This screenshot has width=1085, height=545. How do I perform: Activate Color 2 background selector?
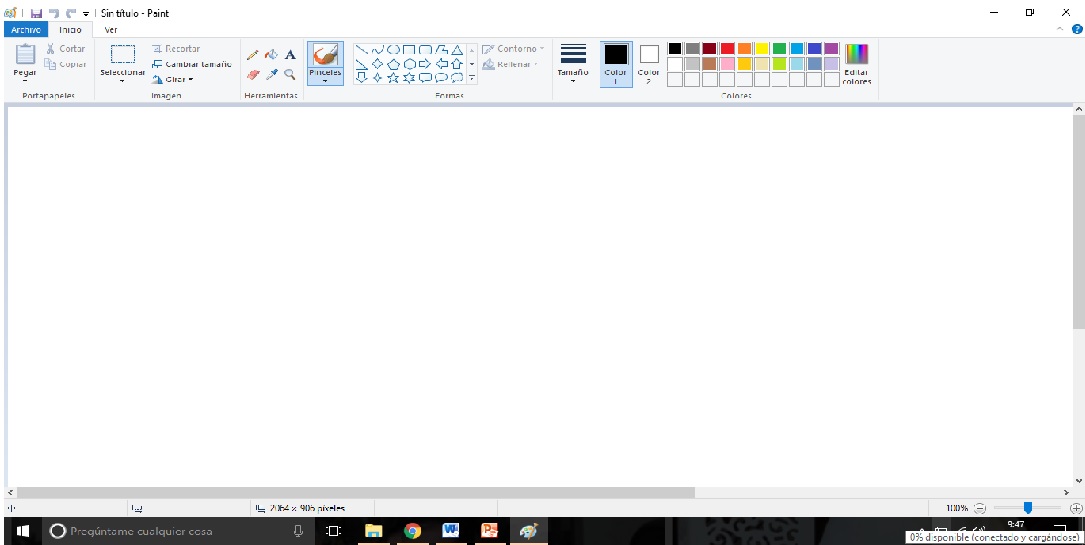pyautogui.click(x=648, y=64)
